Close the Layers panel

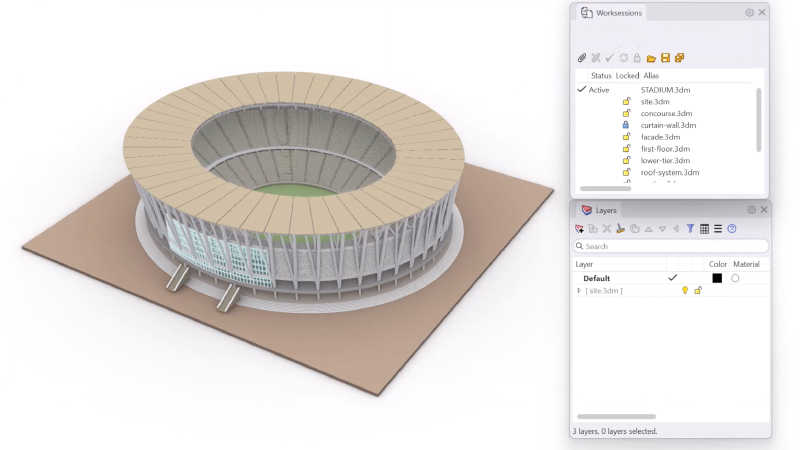coord(764,210)
